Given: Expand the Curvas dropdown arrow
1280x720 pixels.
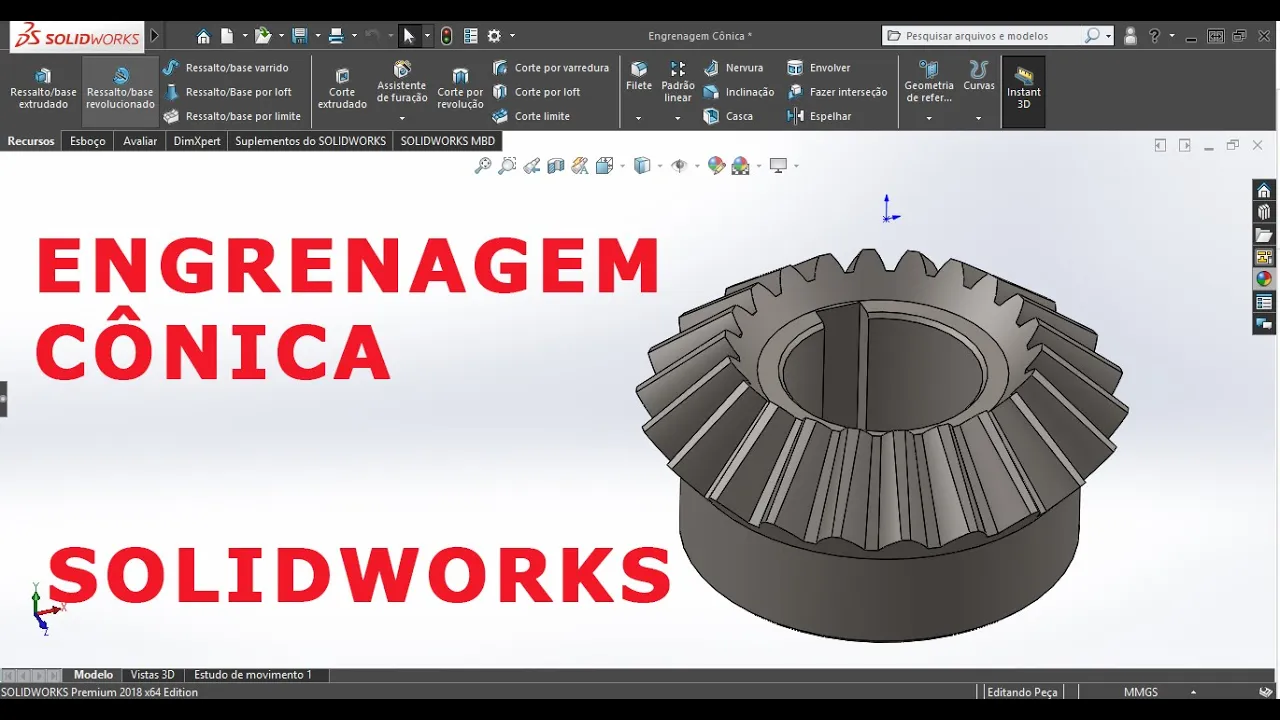Looking at the screenshot, I should (x=978, y=118).
